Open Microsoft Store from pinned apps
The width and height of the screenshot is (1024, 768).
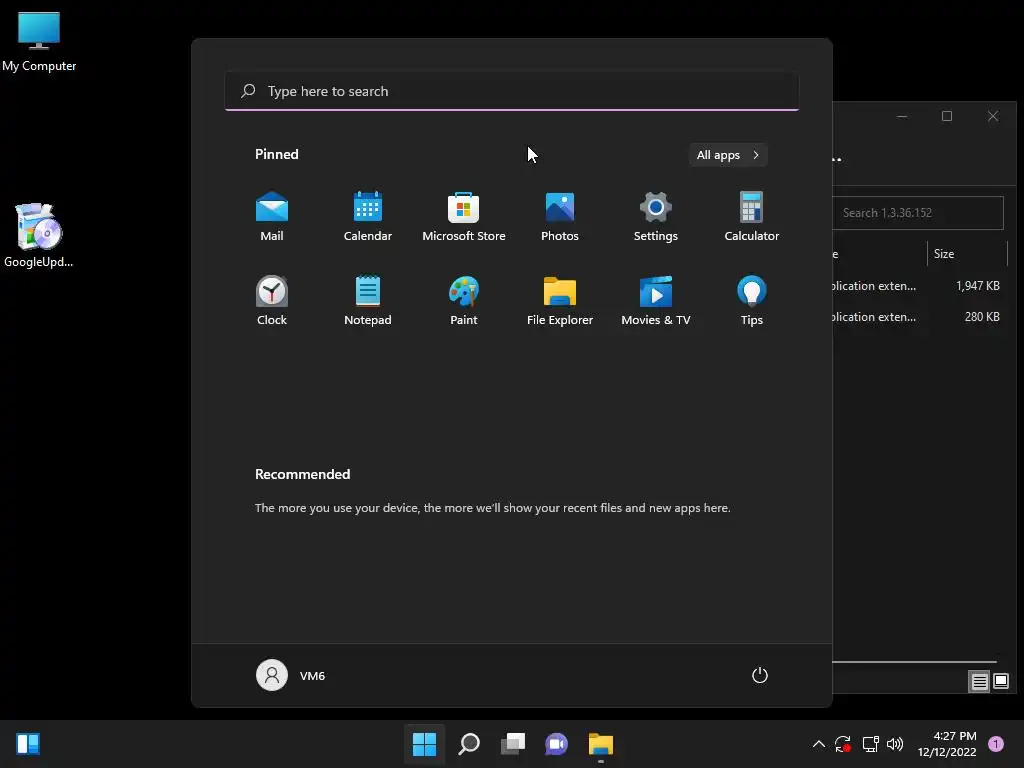click(x=464, y=217)
